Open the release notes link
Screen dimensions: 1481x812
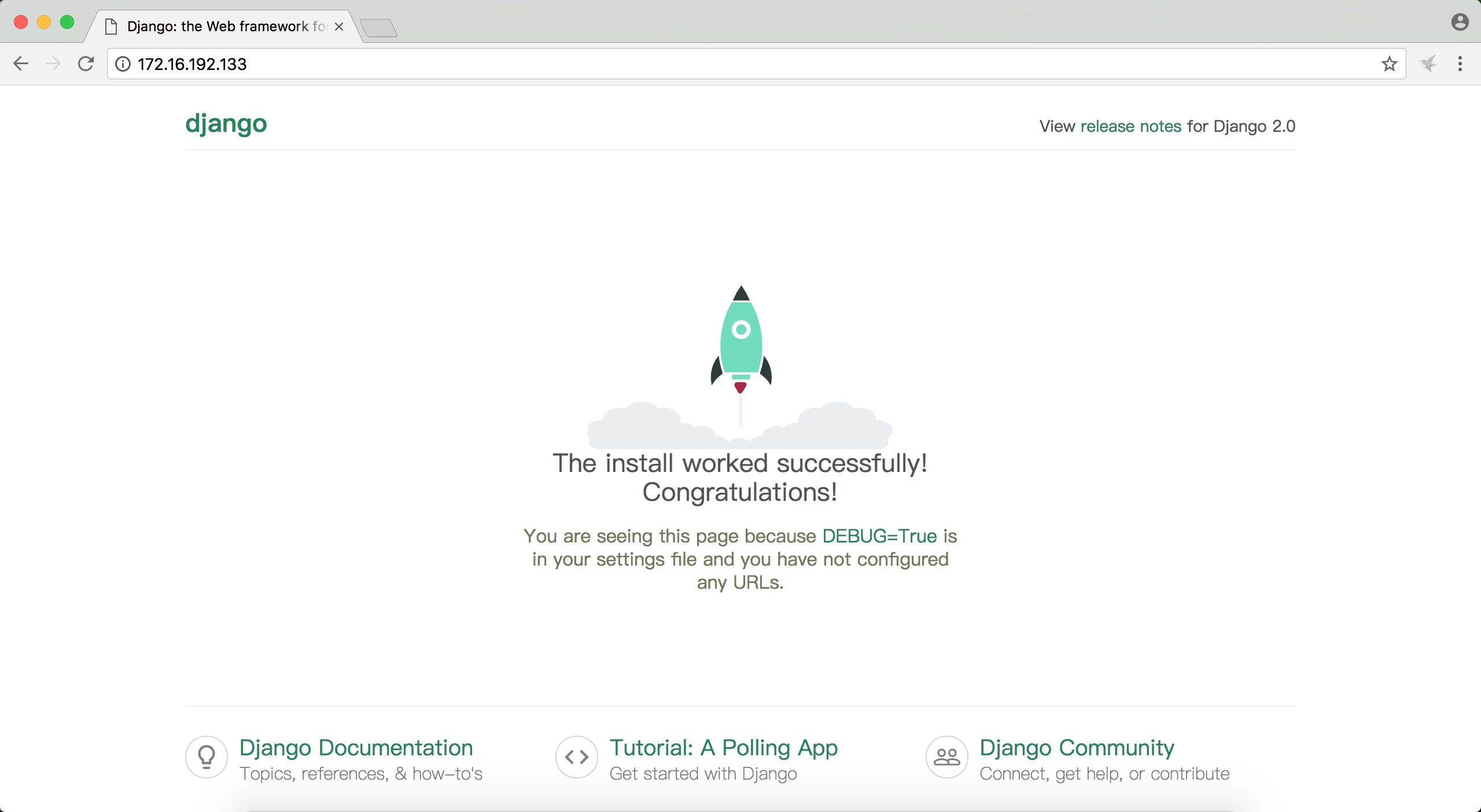1130,126
